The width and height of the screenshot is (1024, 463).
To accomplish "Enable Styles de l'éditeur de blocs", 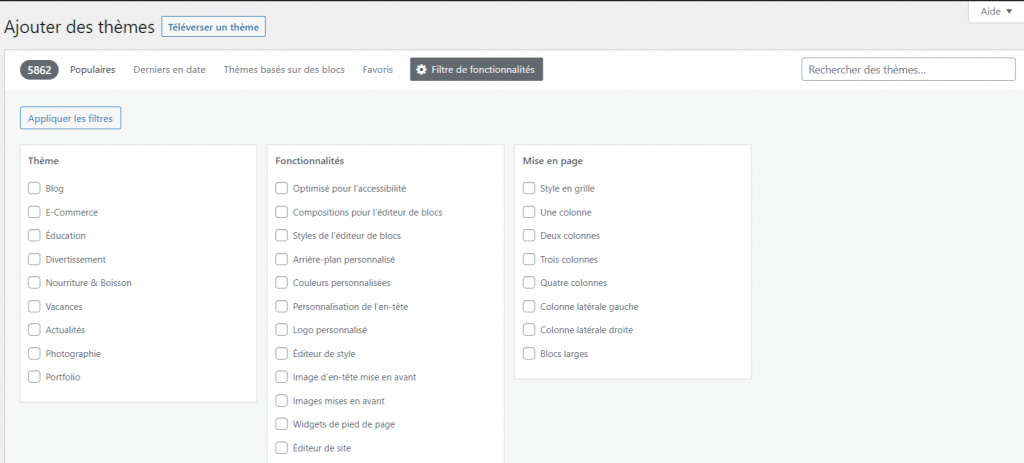I will click(281, 235).
